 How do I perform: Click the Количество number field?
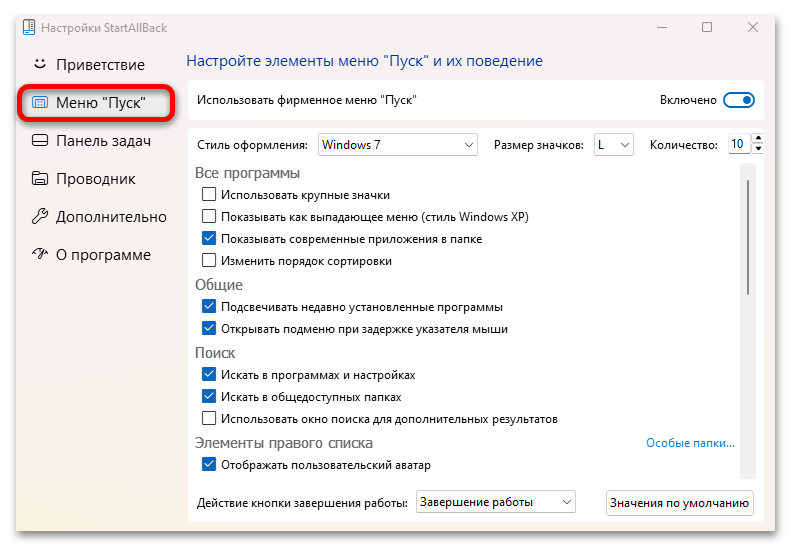tap(739, 144)
